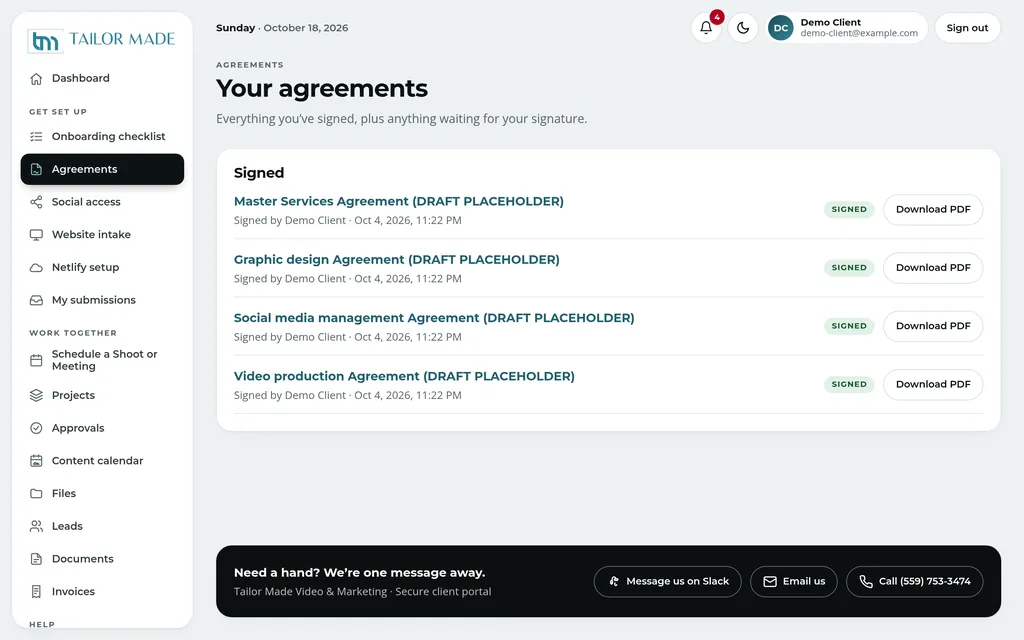Image resolution: width=1024 pixels, height=640 pixels.
Task: Navigate to Netlify setup
Action: [x=102, y=267]
